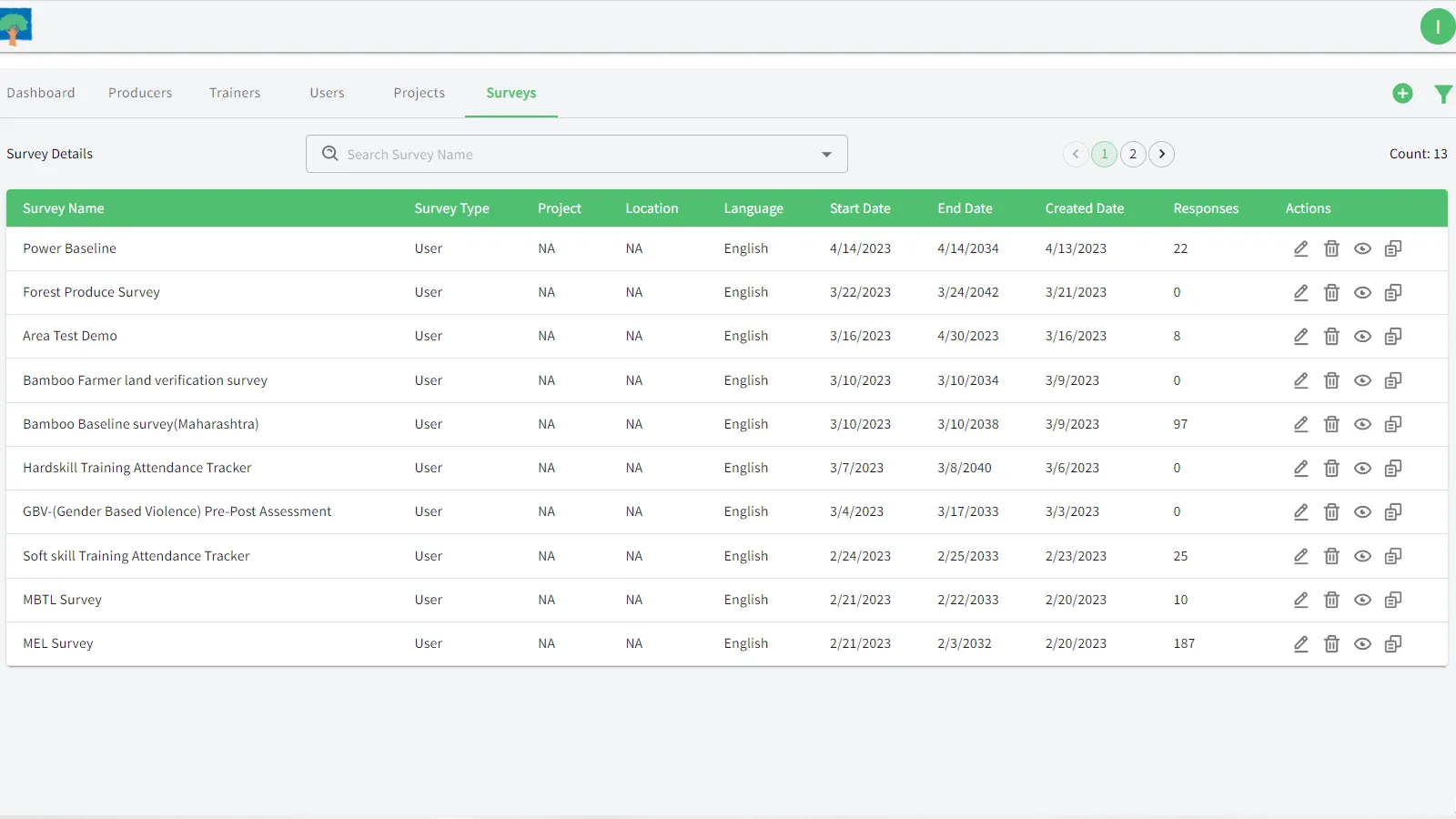Delete the Area Test Demo survey
The image size is (1456, 819).
(x=1331, y=336)
